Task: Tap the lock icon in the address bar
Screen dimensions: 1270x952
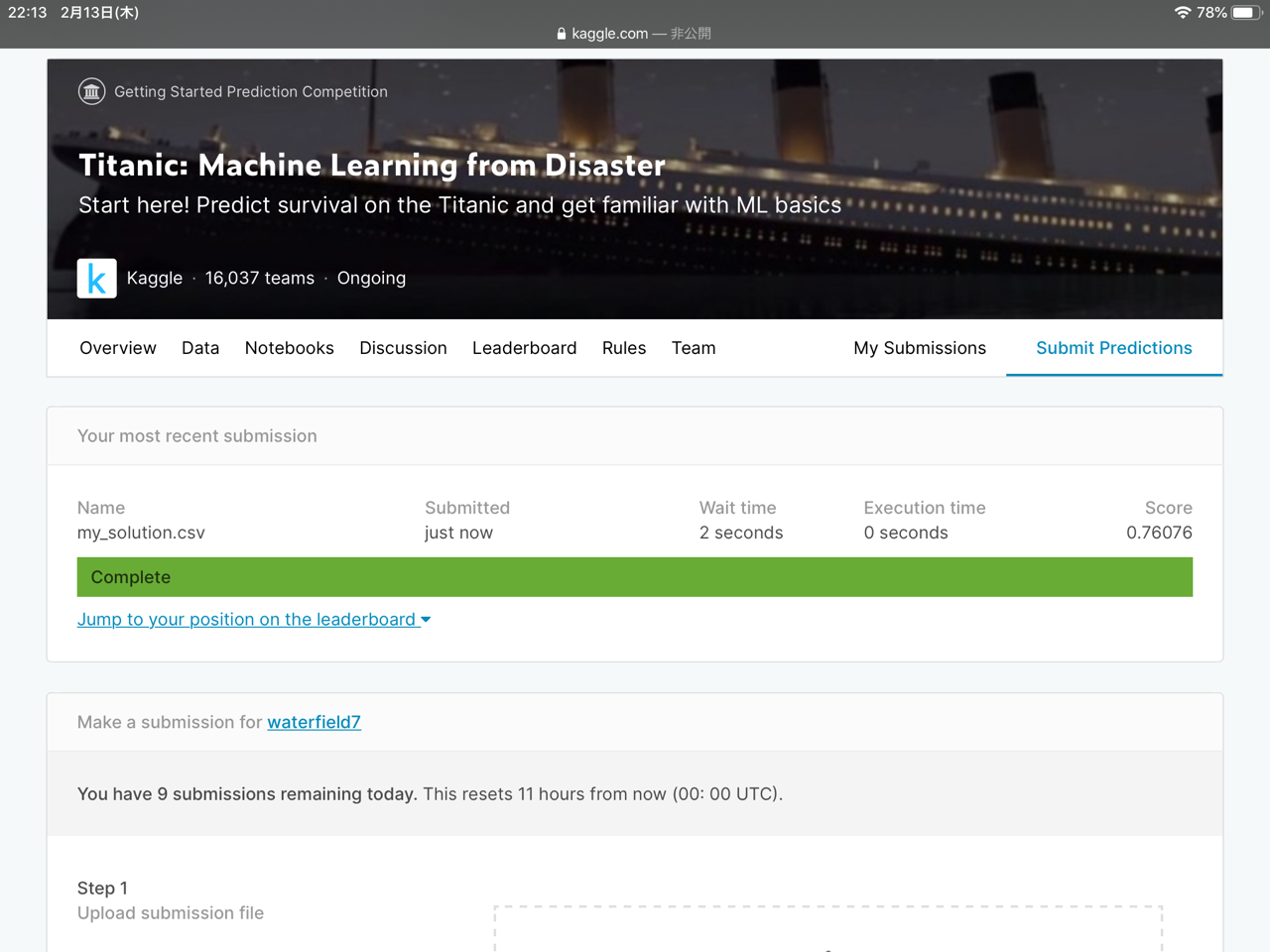Action: pyautogui.click(x=562, y=34)
